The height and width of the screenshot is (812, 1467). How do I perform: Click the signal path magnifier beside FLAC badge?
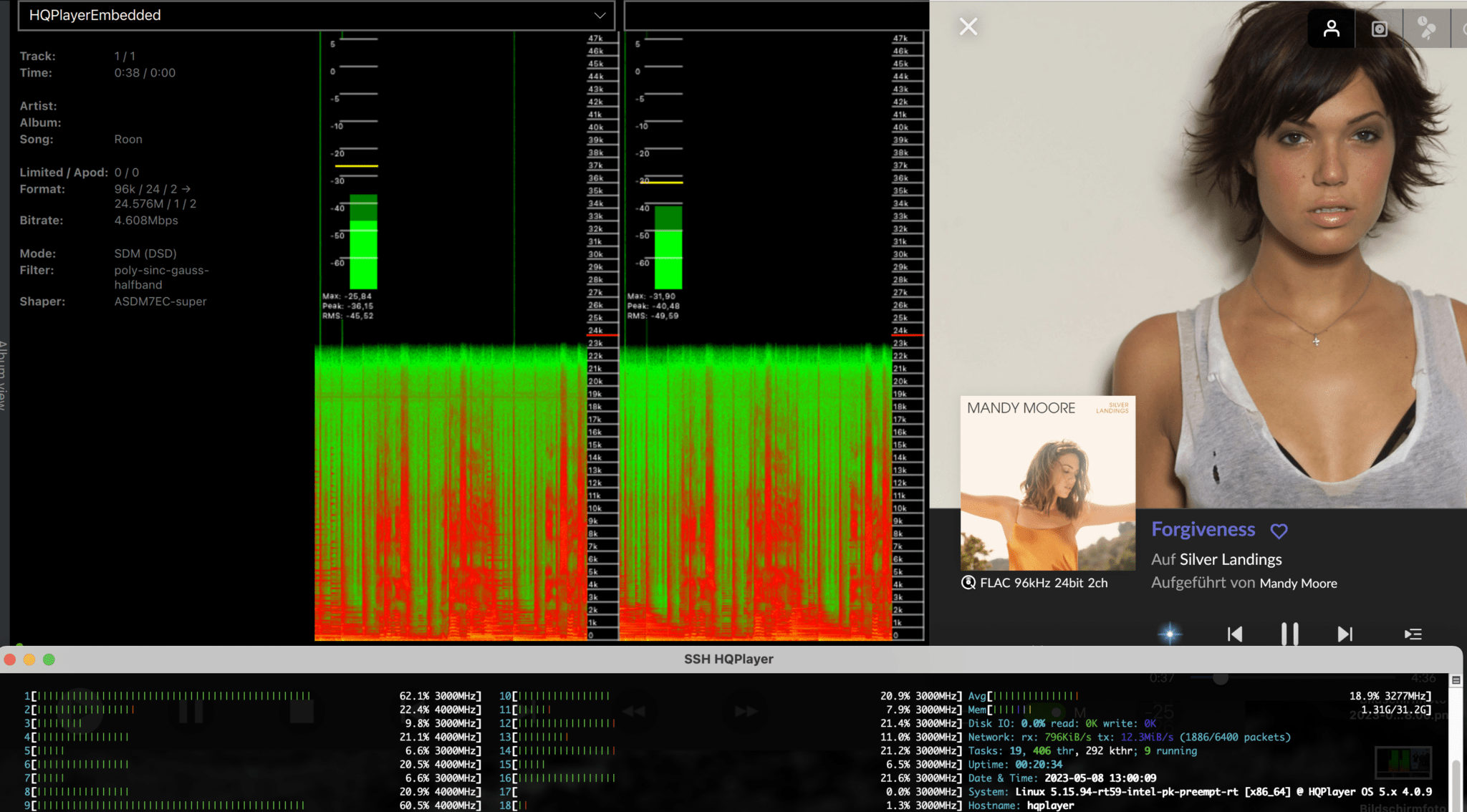click(x=967, y=582)
